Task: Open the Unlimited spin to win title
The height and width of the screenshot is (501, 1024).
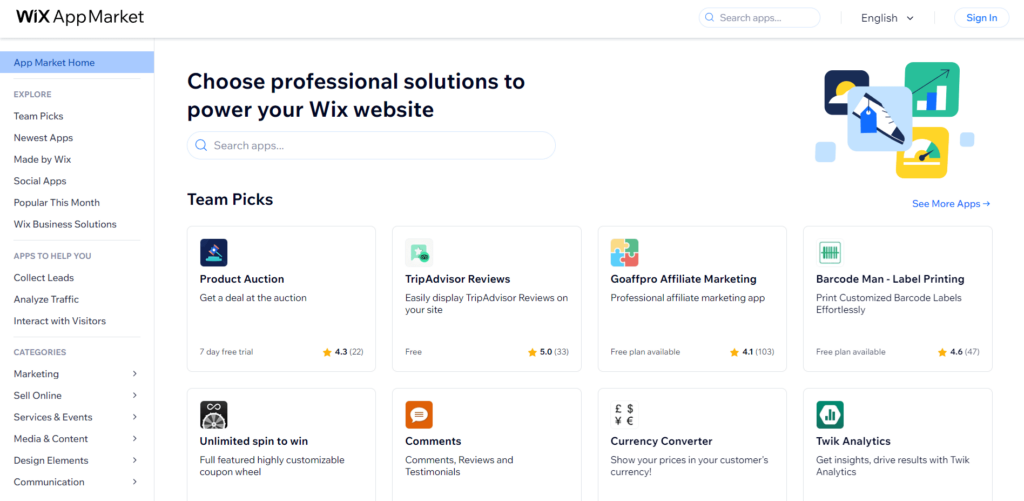Action: point(254,441)
